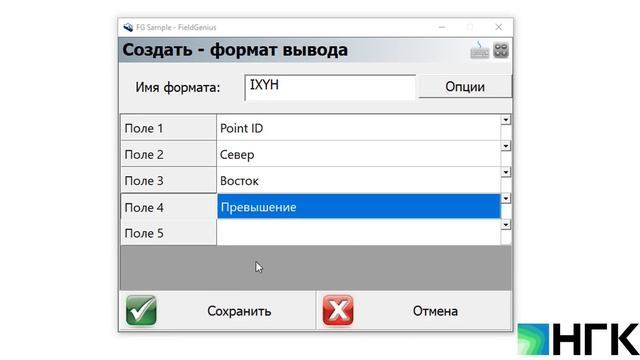
Task: Expand the Поле 5 dropdown arrow
Action: click(506, 224)
